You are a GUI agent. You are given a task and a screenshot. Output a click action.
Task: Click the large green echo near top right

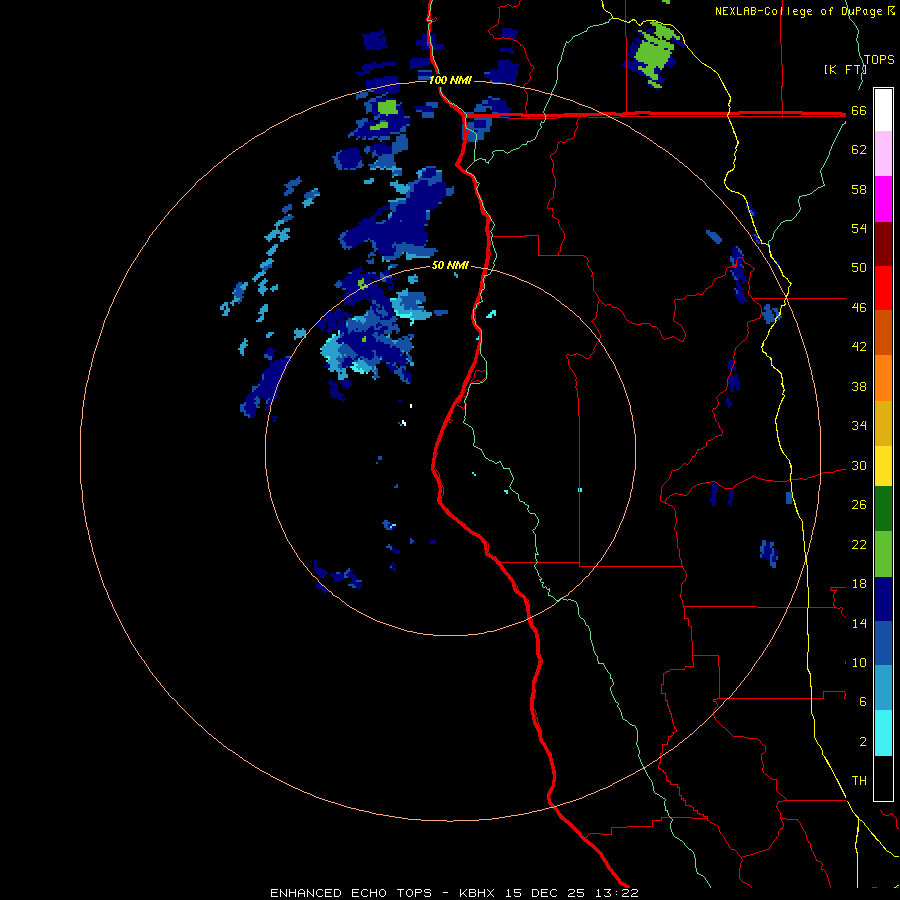tap(654, 55)
